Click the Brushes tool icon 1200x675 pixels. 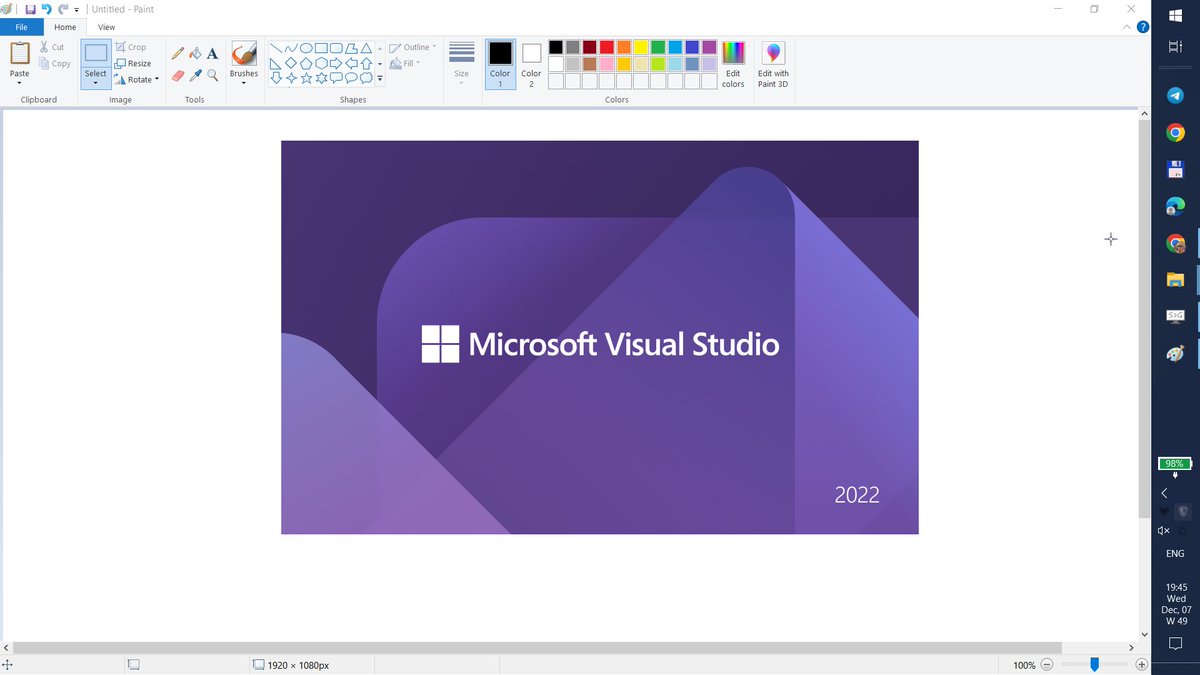point(244,53)
